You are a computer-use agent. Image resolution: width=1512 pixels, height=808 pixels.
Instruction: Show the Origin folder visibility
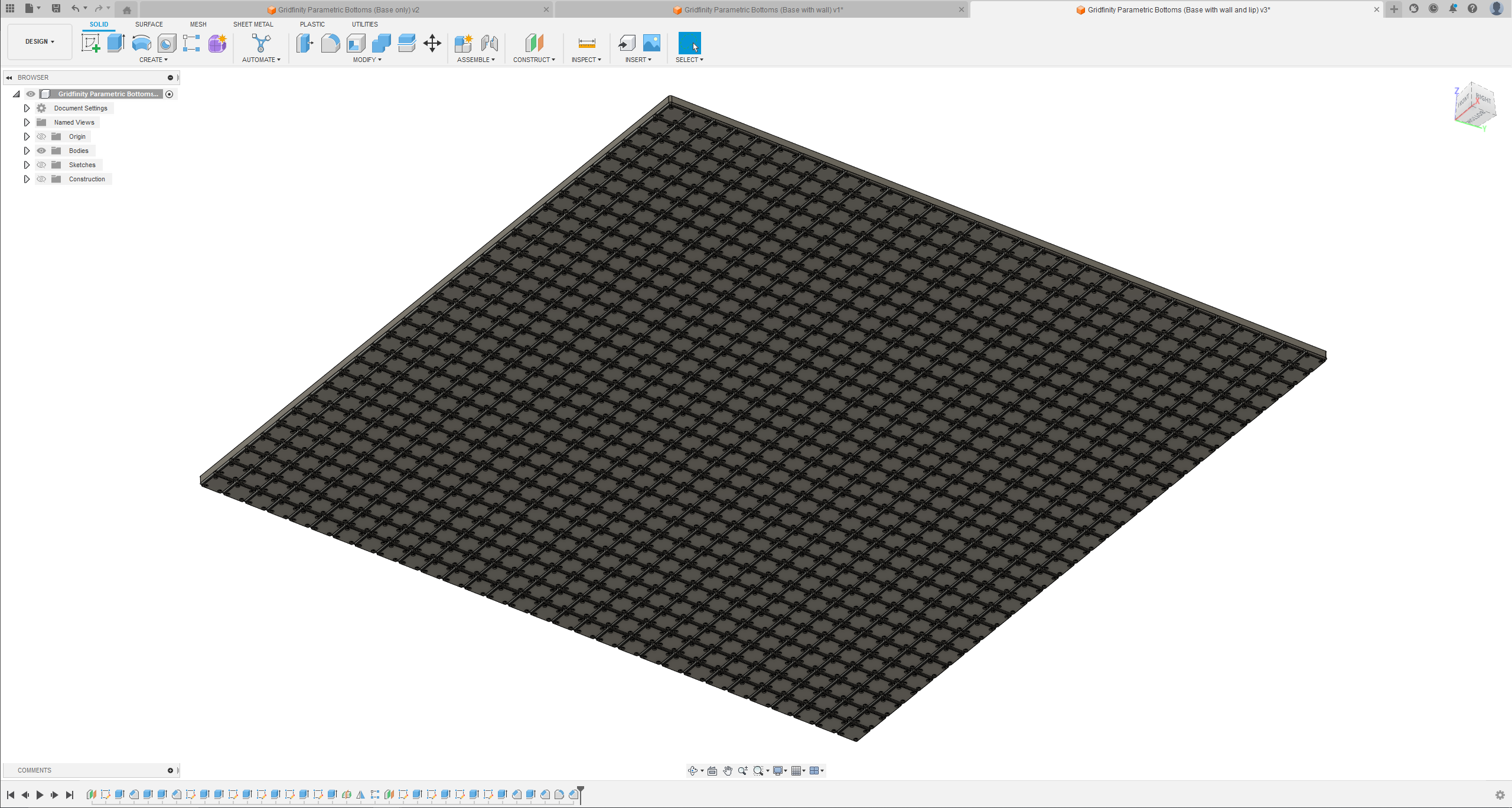click(x=41, y=136)
